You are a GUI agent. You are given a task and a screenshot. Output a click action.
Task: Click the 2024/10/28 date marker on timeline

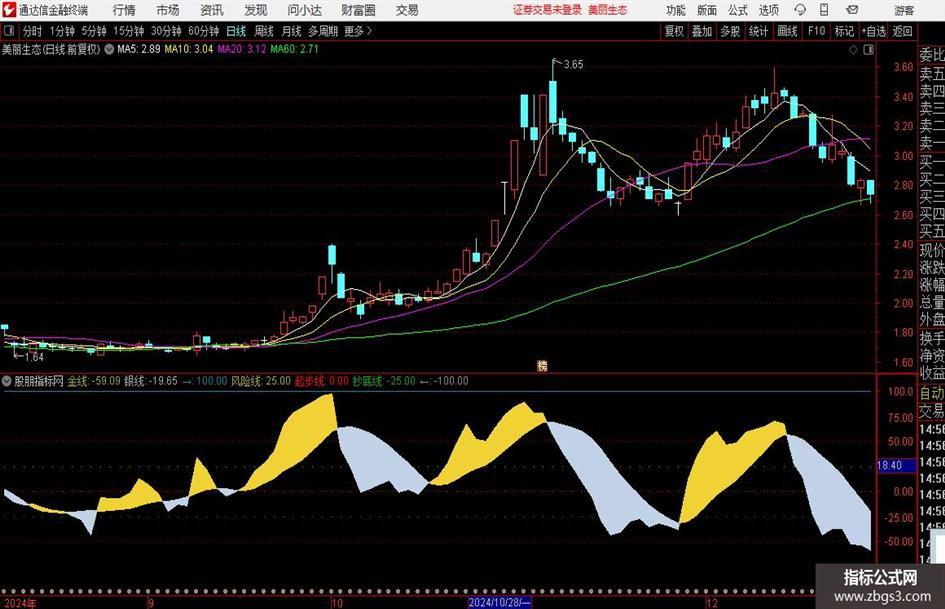(x=500, y=602)
